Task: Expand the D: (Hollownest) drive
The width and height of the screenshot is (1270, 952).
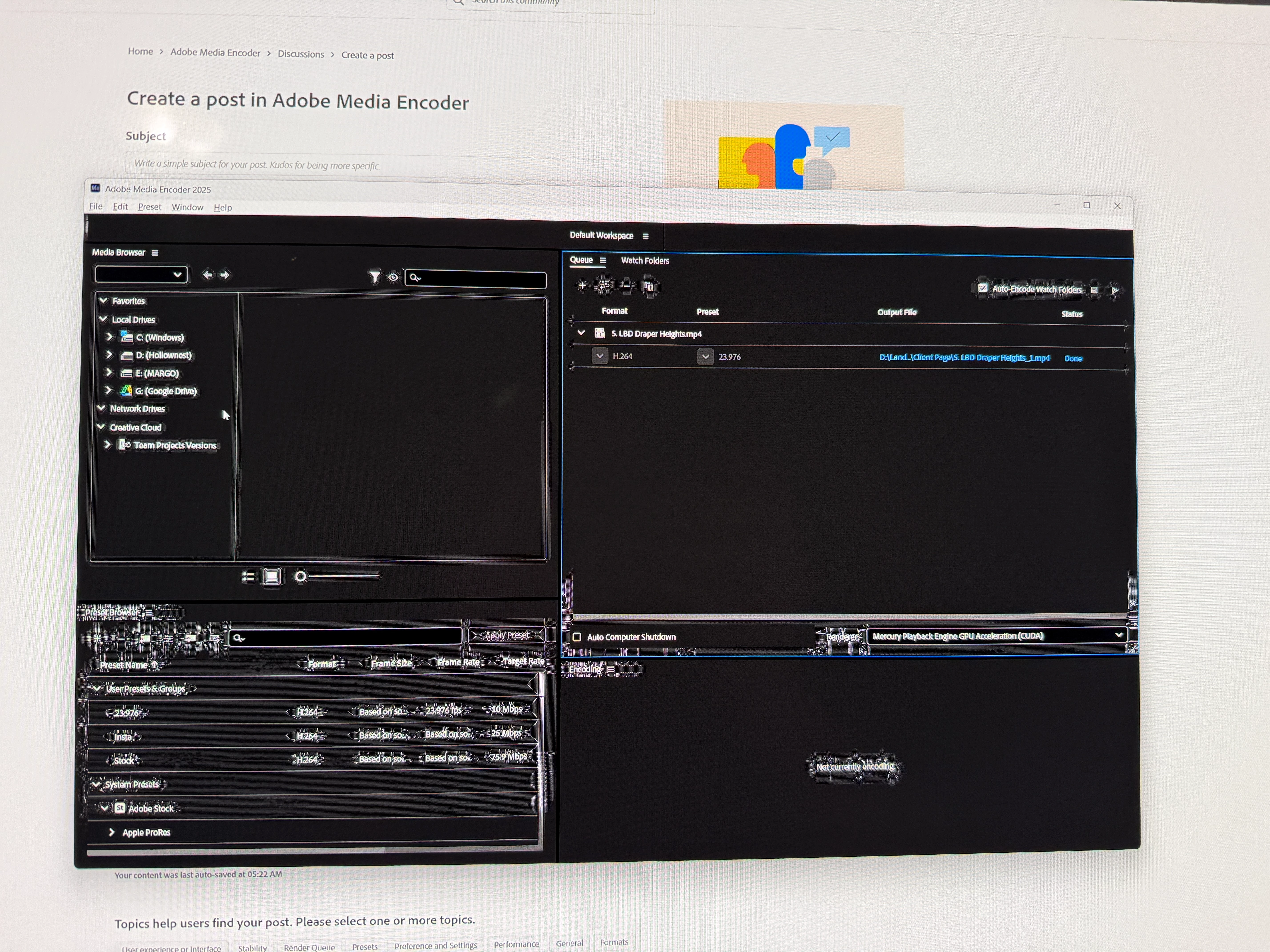Action: 109,355
